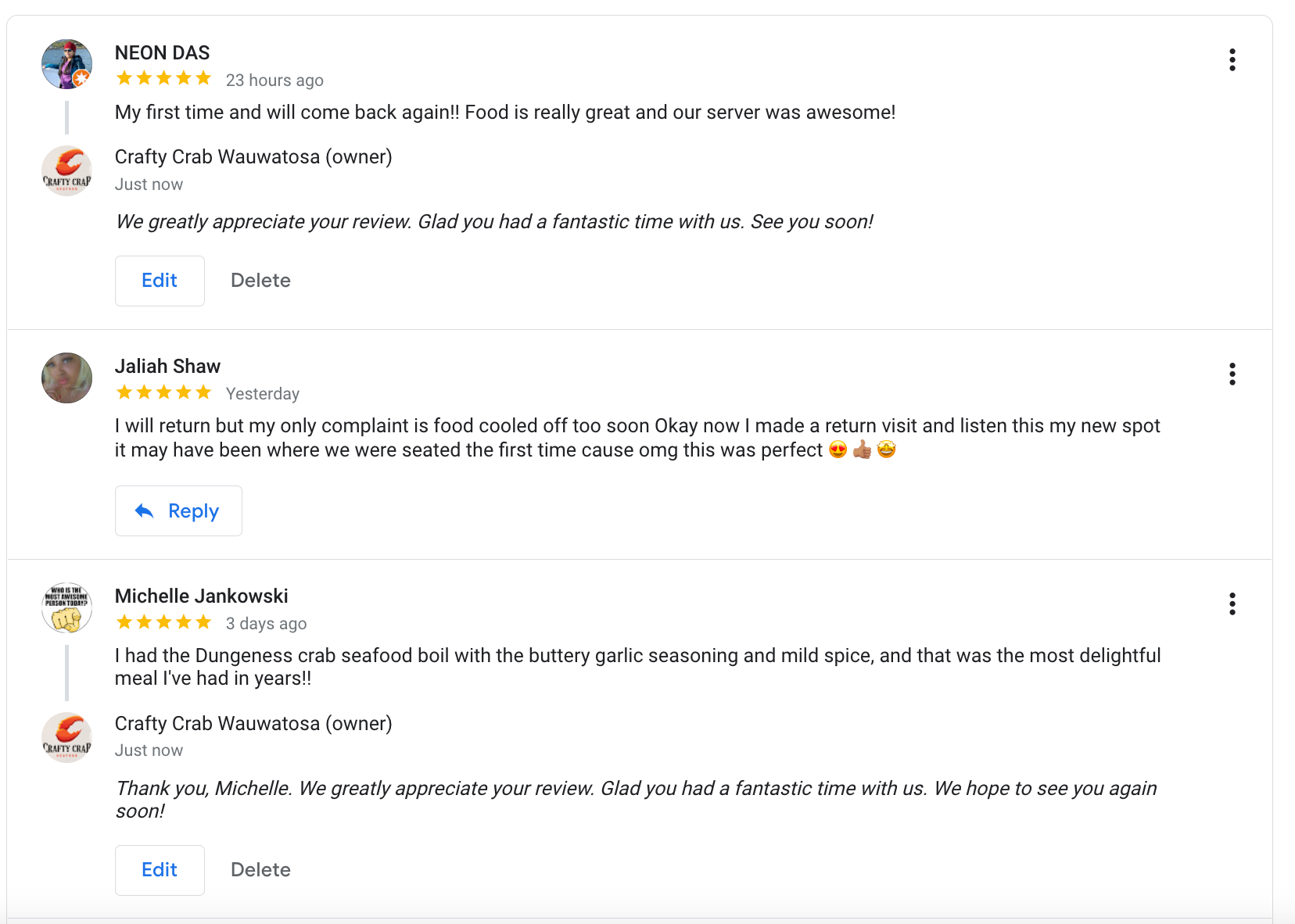Open Michelle Jankowski reviewer name link
Screen dimensions: 1295x924
[201, 596]
